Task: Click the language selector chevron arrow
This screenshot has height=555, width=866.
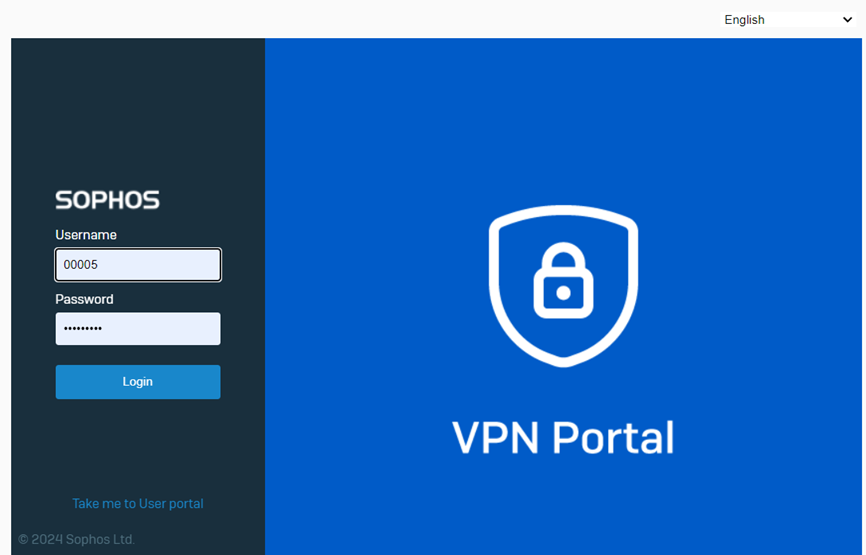Action: (847, 20)
